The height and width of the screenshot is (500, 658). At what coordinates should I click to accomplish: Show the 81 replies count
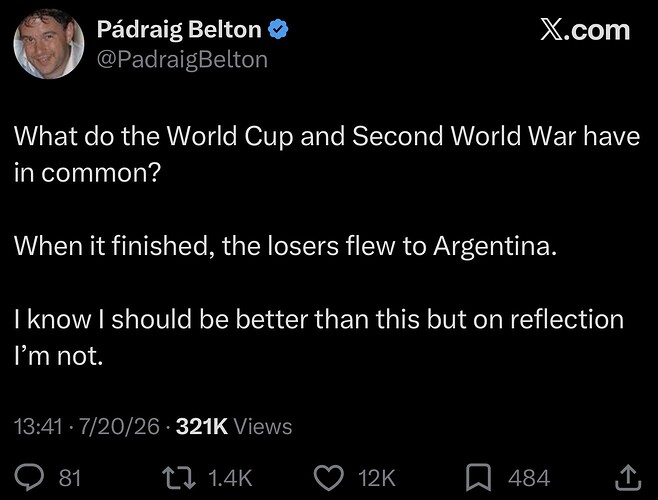coord(70,478)
